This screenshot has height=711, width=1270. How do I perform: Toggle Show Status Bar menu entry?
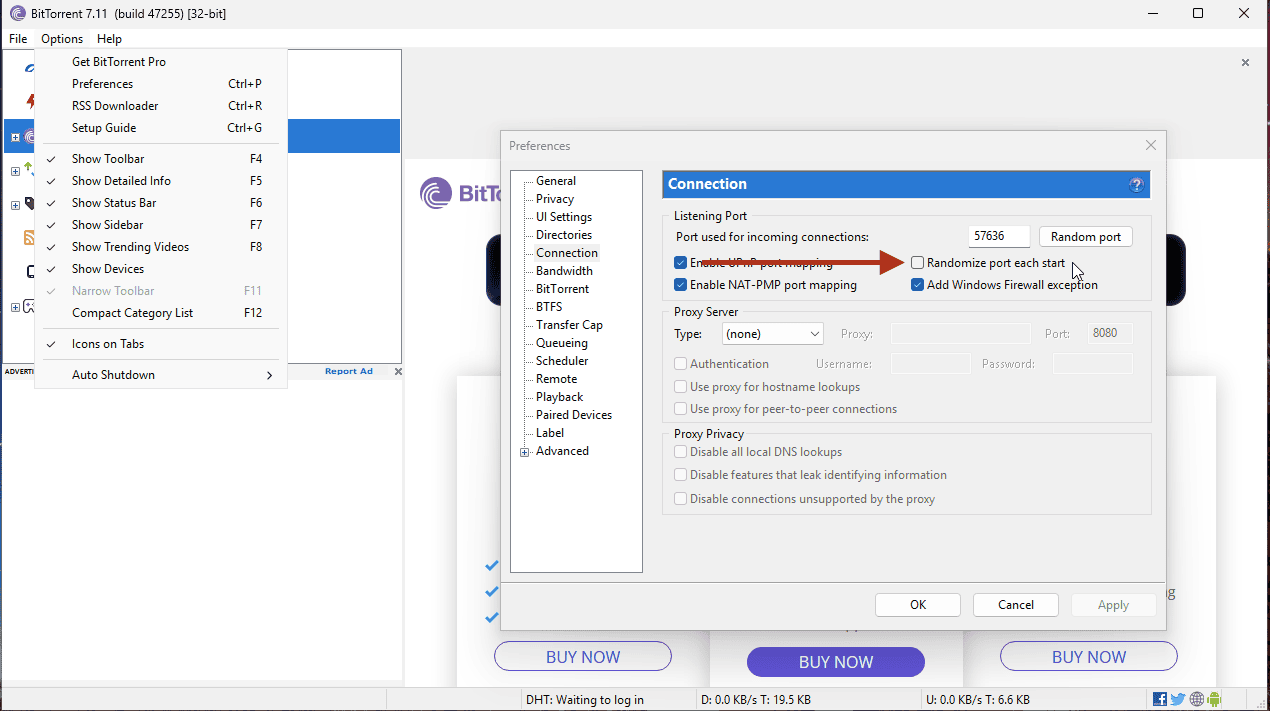pyautogui.click(x=161, y=203)
